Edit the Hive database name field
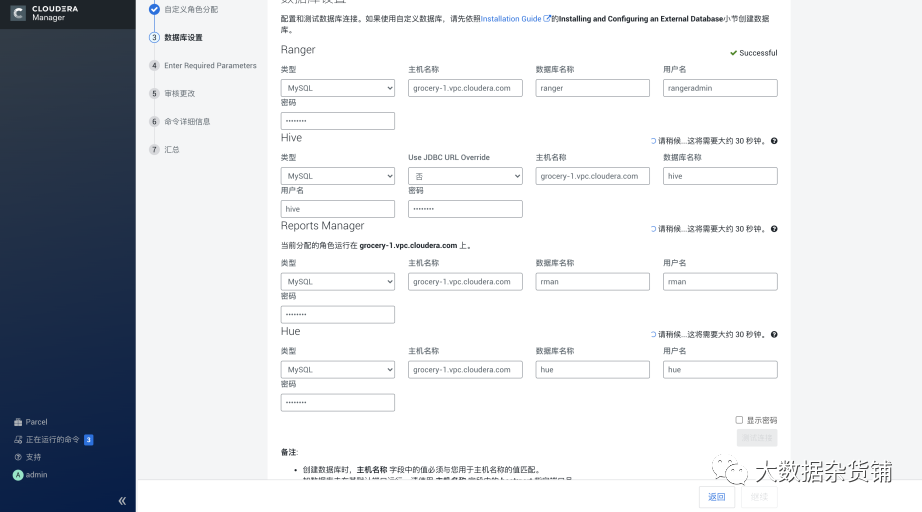 pyautogui.click(x=720, y=176)
